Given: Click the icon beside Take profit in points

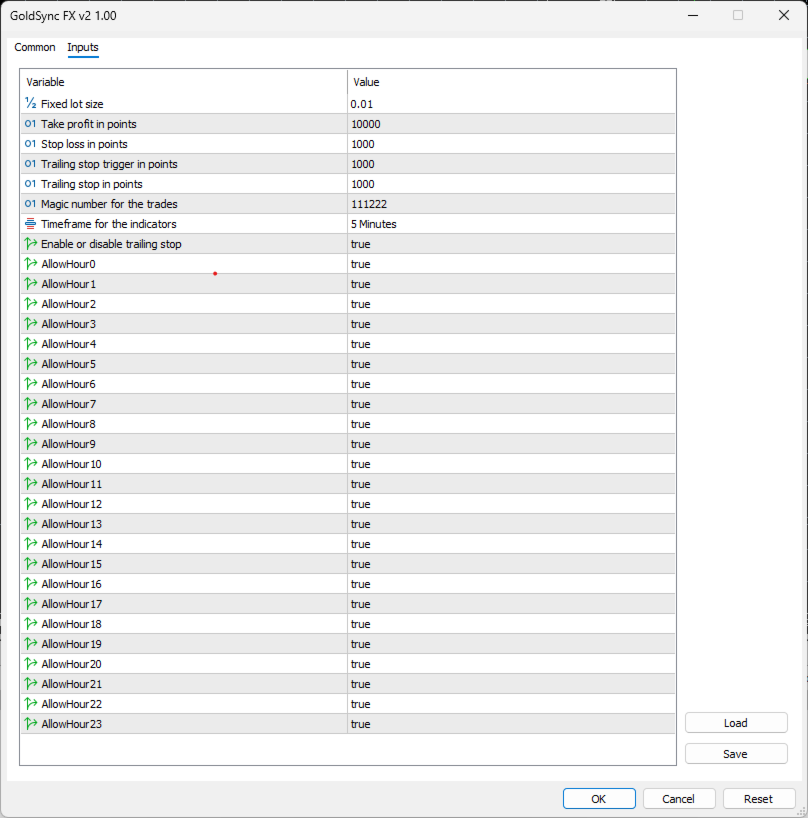Looking at the screenshot, I should pos(31,124).
